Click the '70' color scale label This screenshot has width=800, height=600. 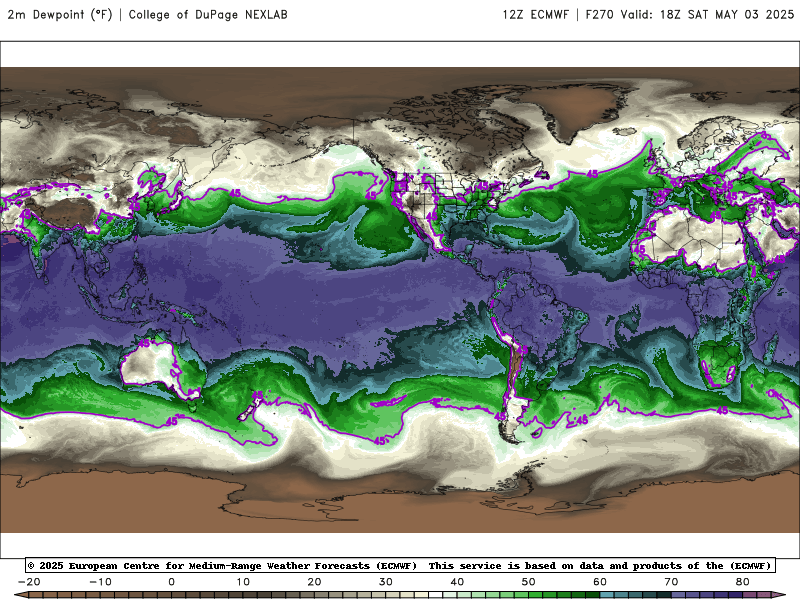(x=671, y=582)
